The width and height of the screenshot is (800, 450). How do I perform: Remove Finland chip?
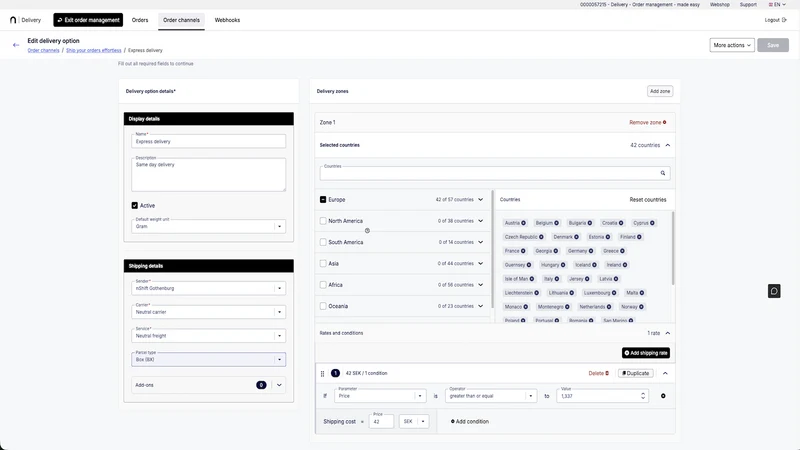coord(639,237)
